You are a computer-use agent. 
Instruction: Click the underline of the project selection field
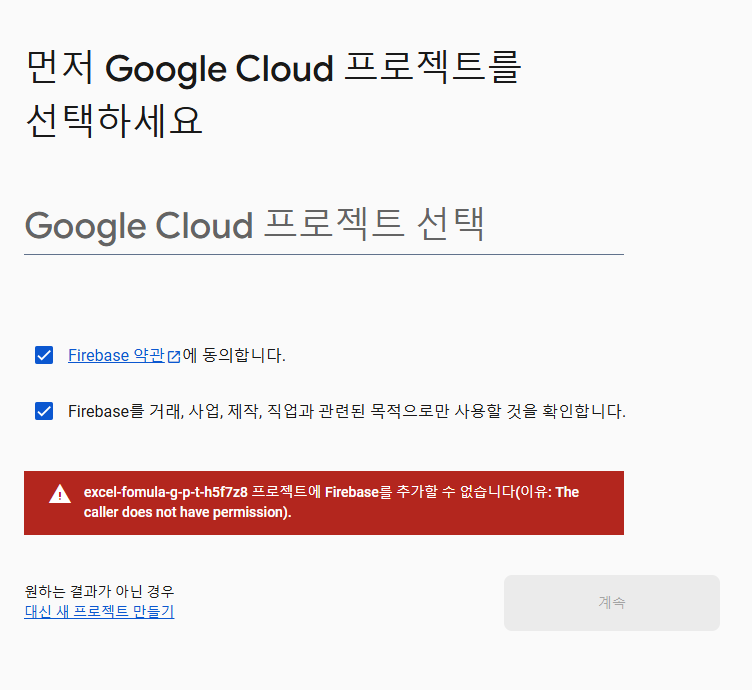[x=324, y=254]
